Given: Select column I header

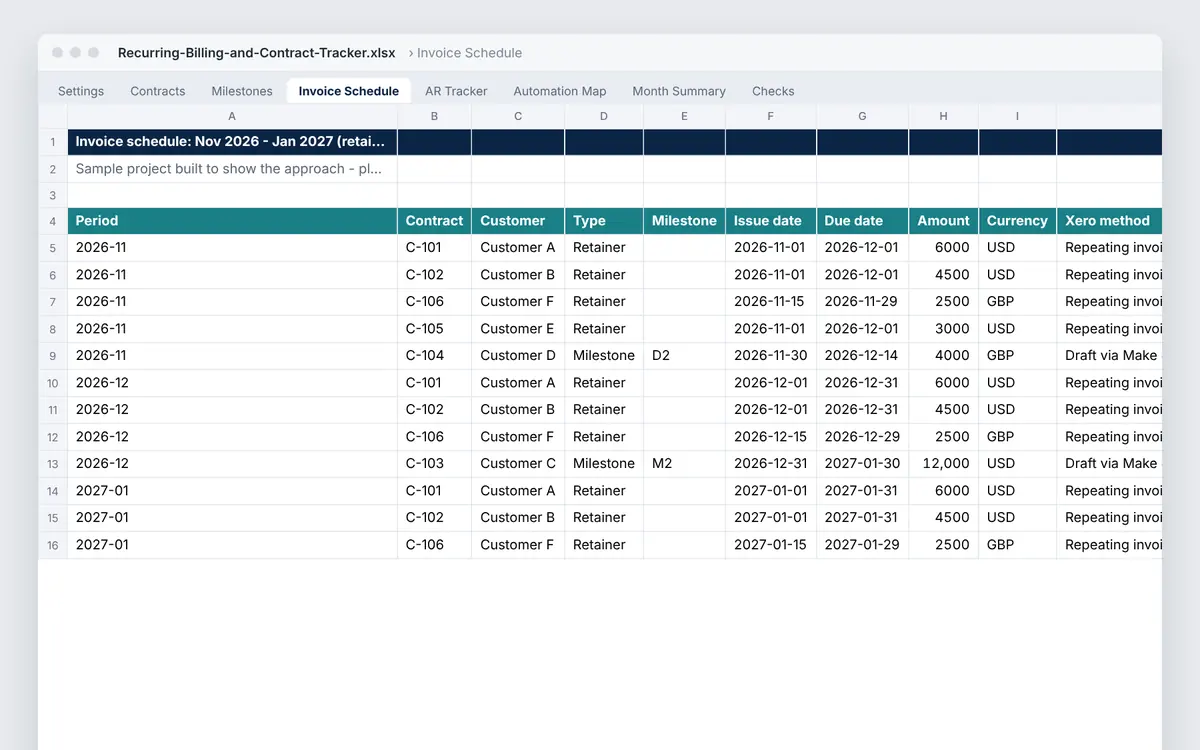Looking at the screenshot, I should (x=1017, y=117).
